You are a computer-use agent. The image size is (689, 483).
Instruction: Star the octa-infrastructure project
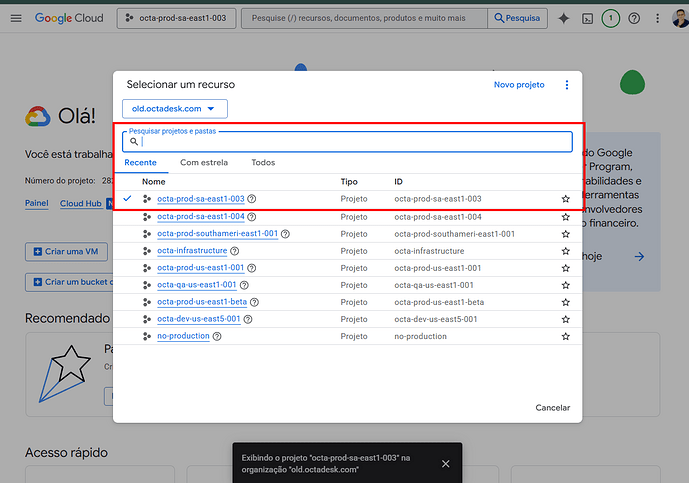coord(565,251)
